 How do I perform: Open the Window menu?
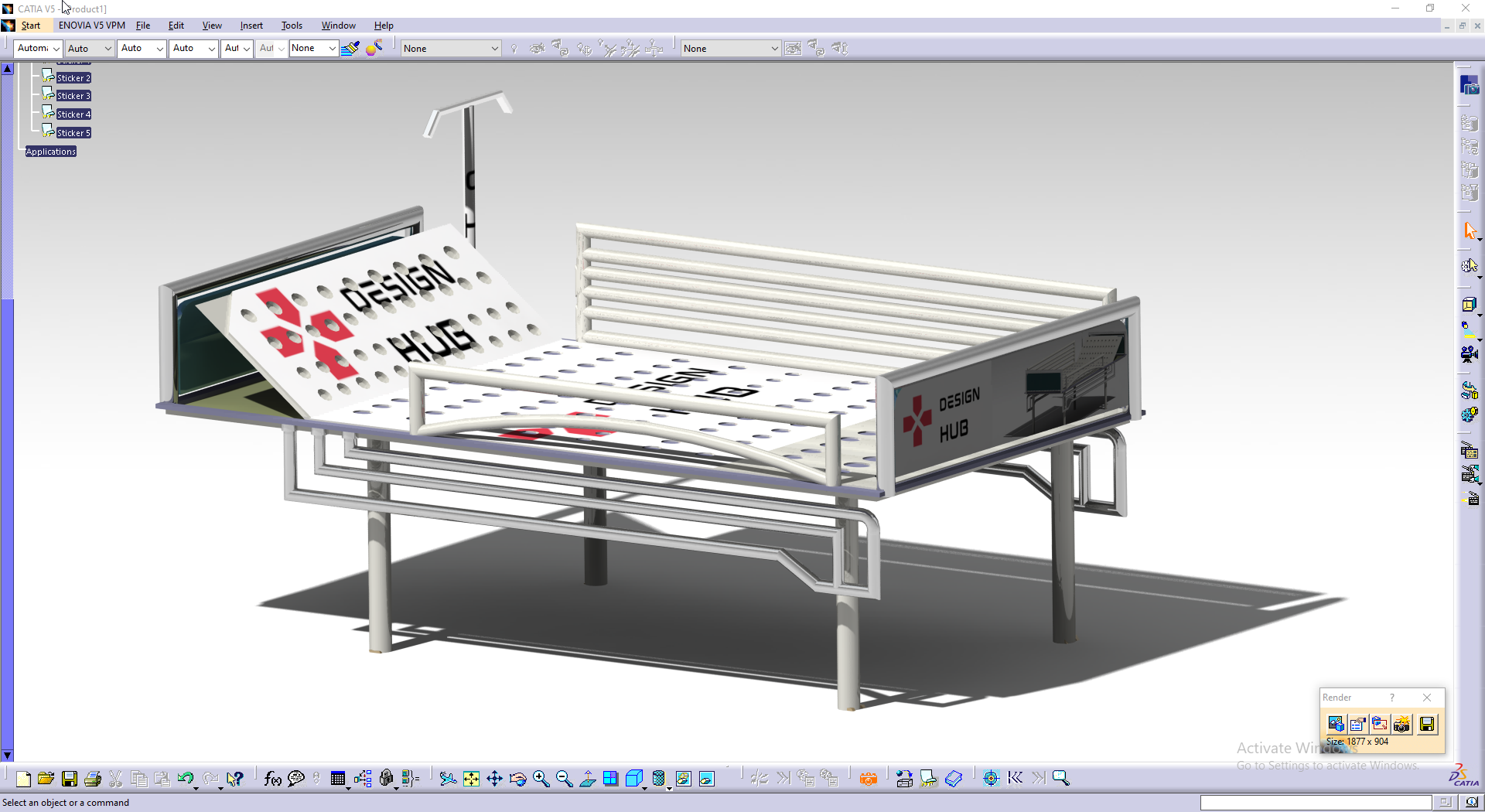click(x=339, y=26)
